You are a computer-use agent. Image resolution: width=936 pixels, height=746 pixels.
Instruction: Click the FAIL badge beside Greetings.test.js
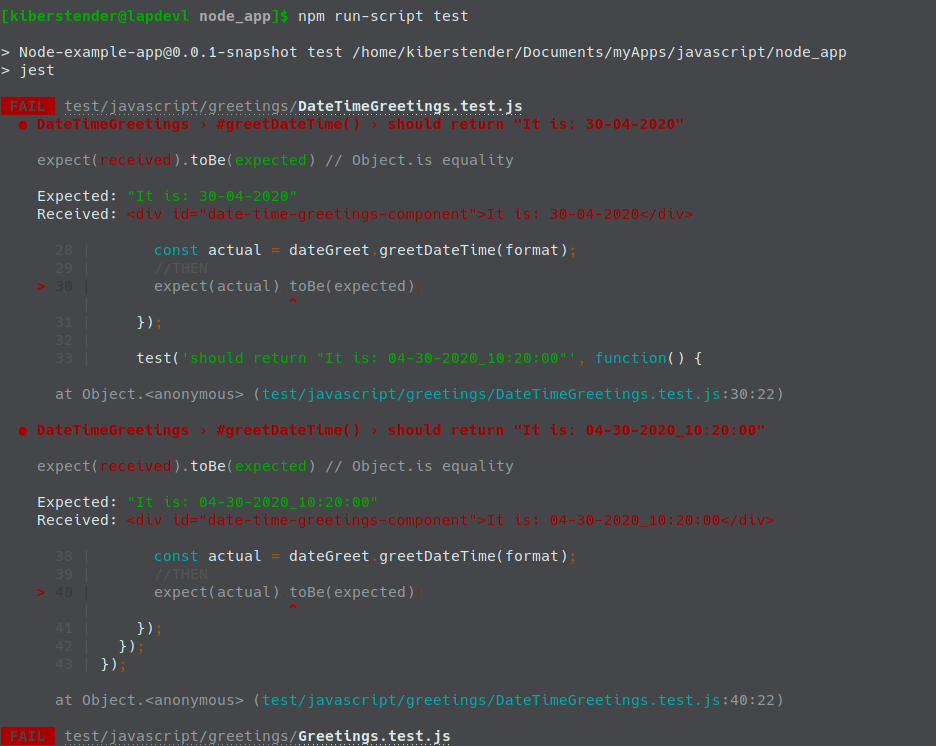(28, 737)
